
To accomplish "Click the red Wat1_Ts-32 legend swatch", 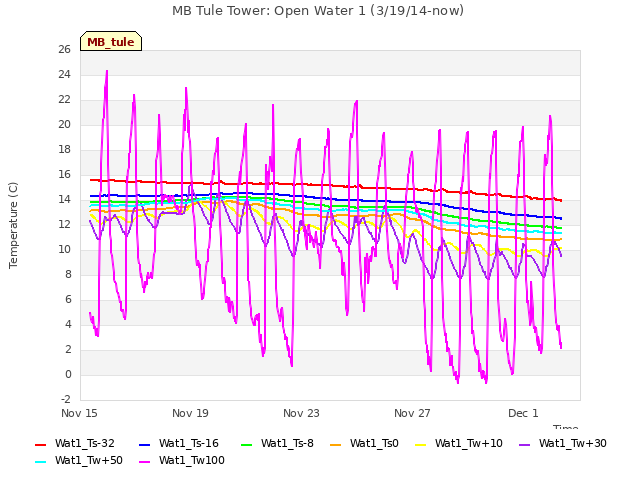I will (40, 444).
